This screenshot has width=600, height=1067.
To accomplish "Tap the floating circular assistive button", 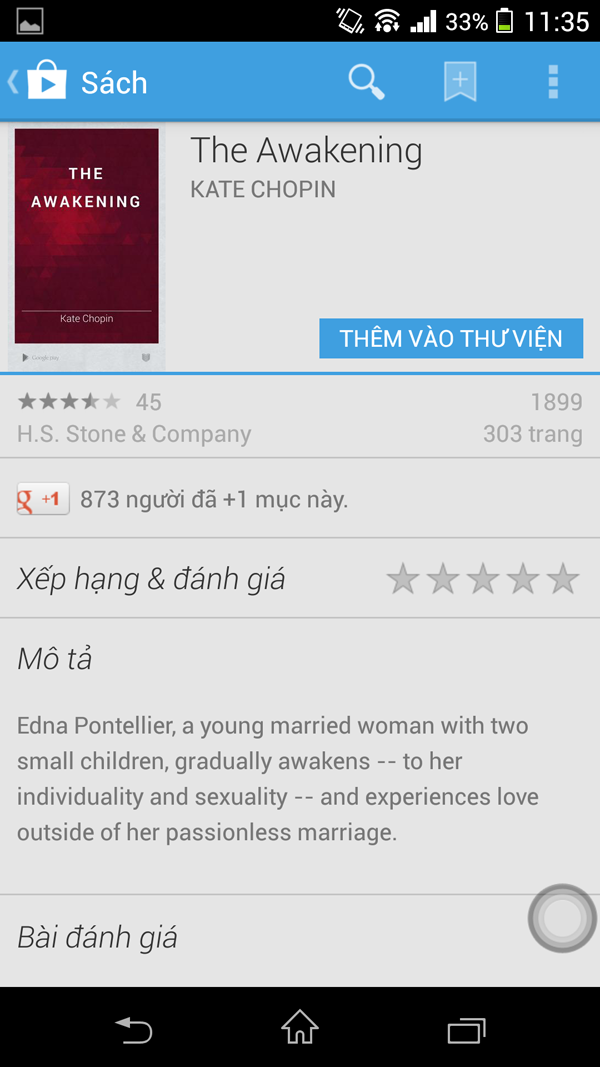I will tap(562, 918).
